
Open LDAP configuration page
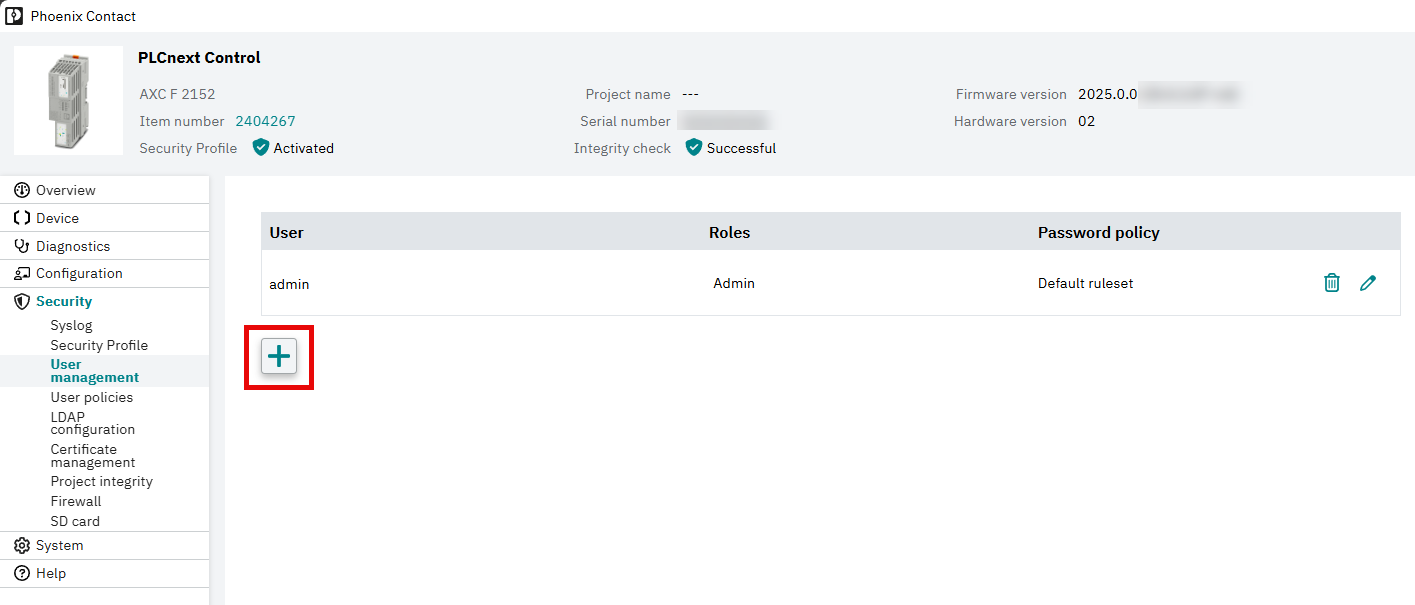click(93, 423)
